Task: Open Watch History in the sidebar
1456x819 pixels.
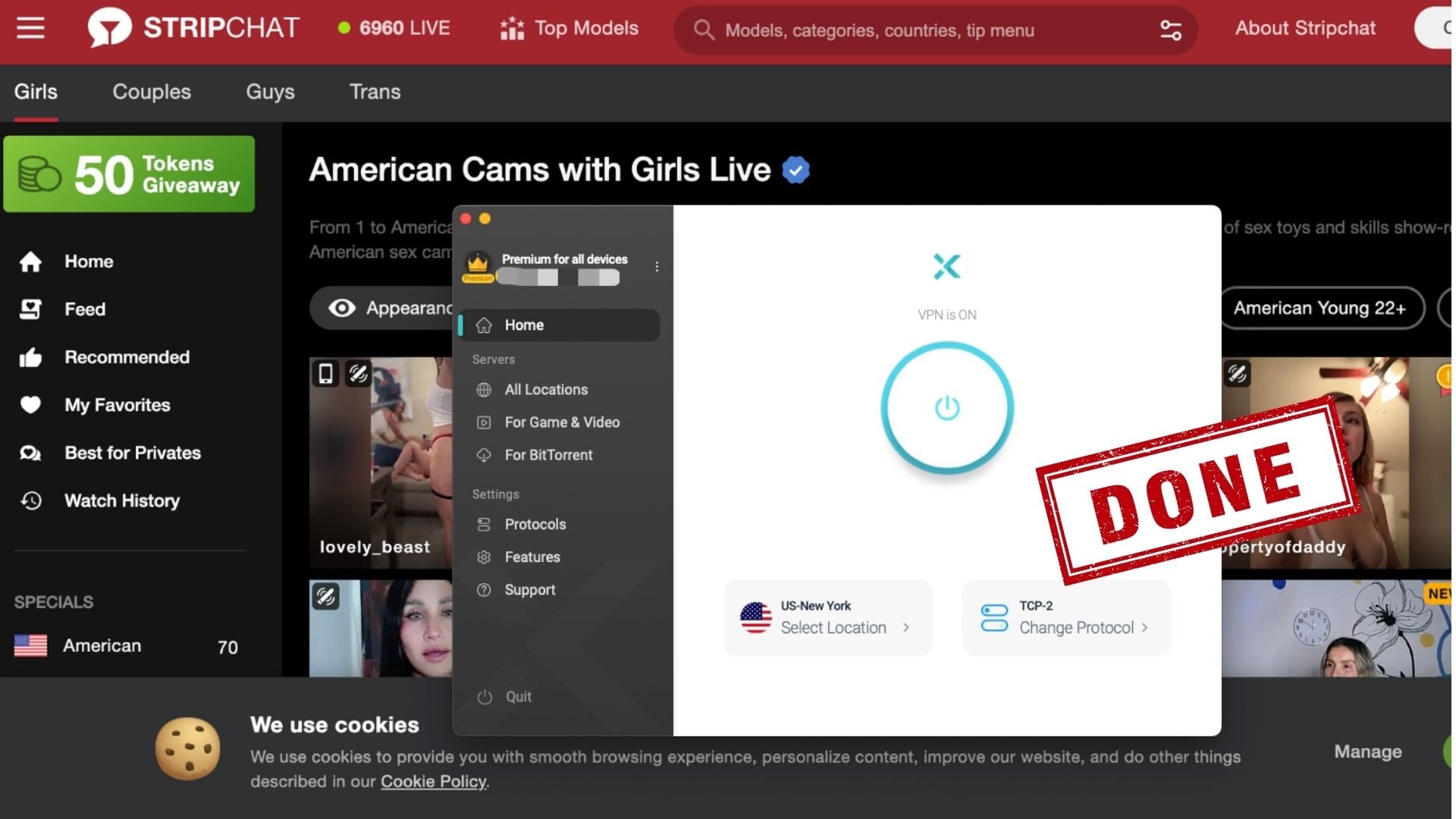Action: (121, 500)
